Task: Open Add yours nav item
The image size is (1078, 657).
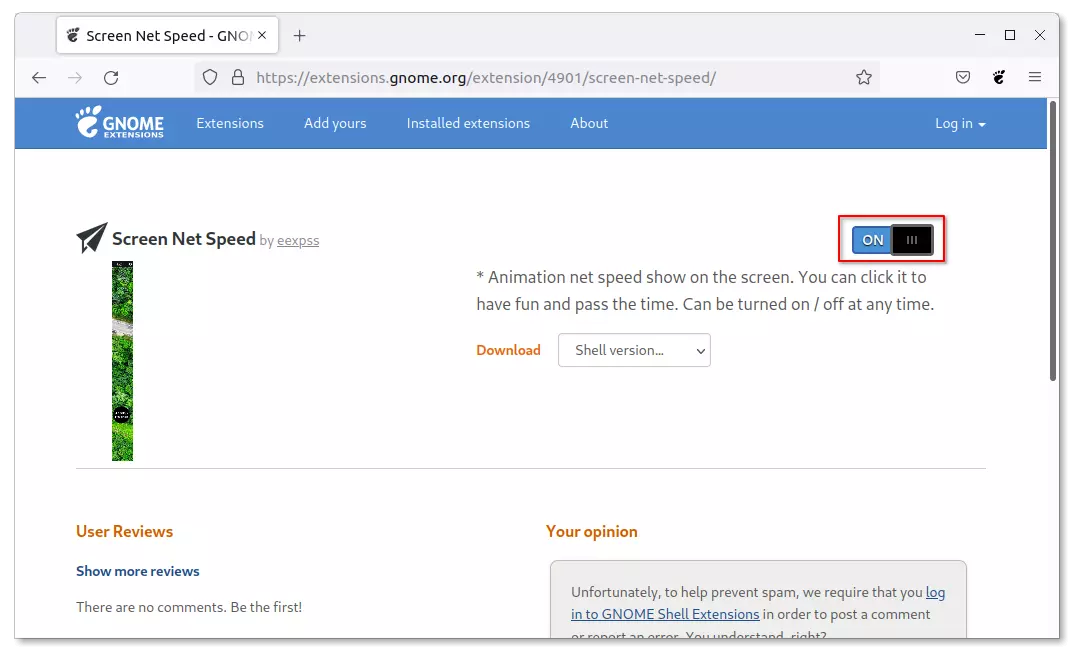Action: click(335, 124)
